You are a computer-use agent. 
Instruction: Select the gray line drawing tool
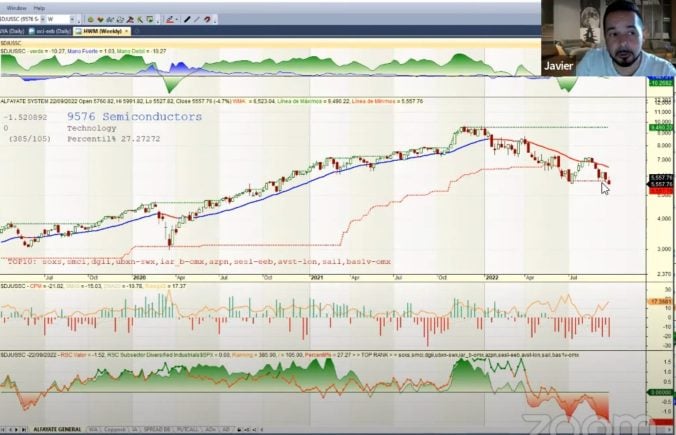pos(197,19)
